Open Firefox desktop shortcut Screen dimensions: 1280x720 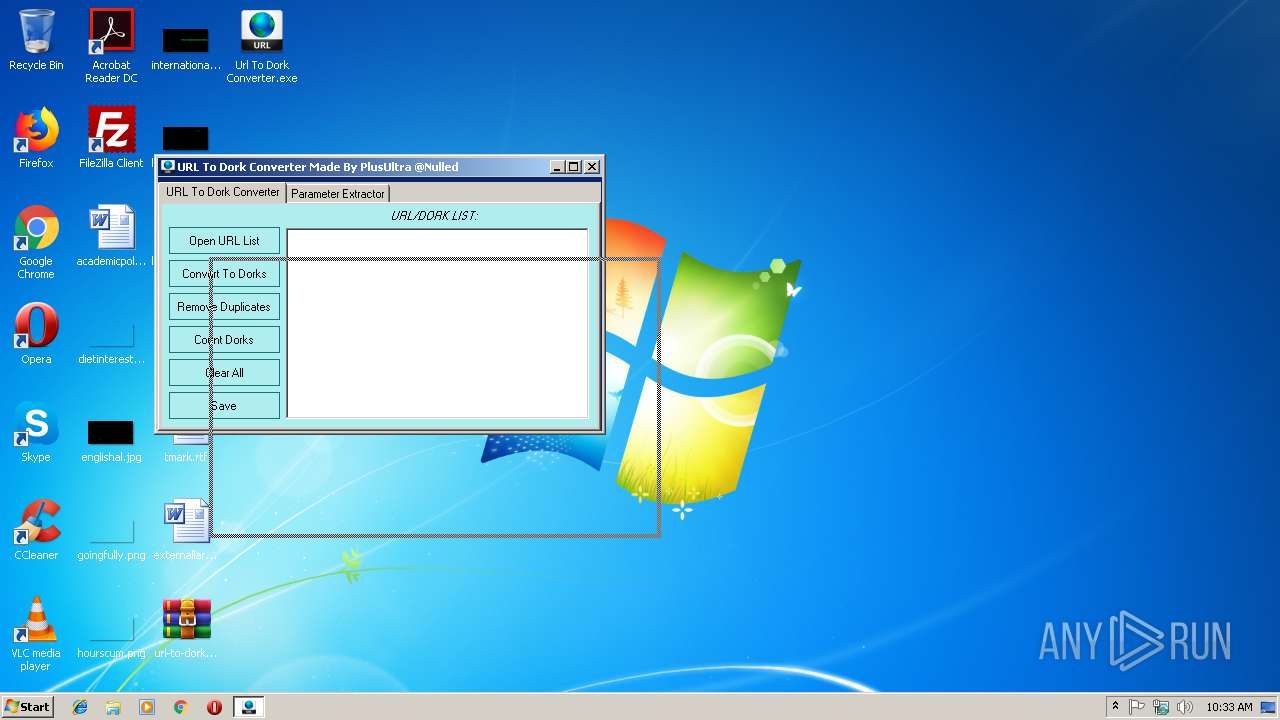click(x=36, y=138)
